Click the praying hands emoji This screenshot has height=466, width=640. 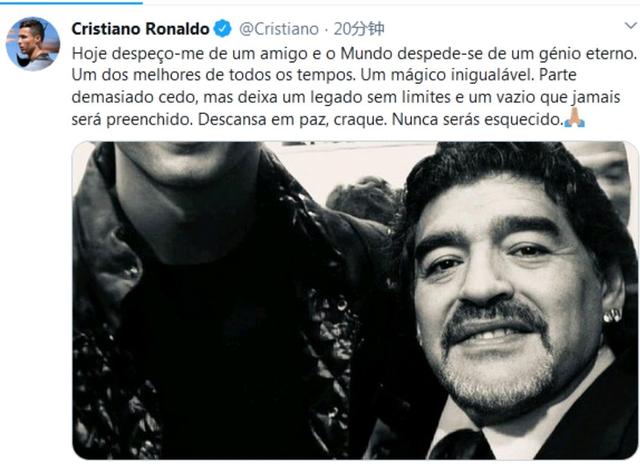pos(575,118)
